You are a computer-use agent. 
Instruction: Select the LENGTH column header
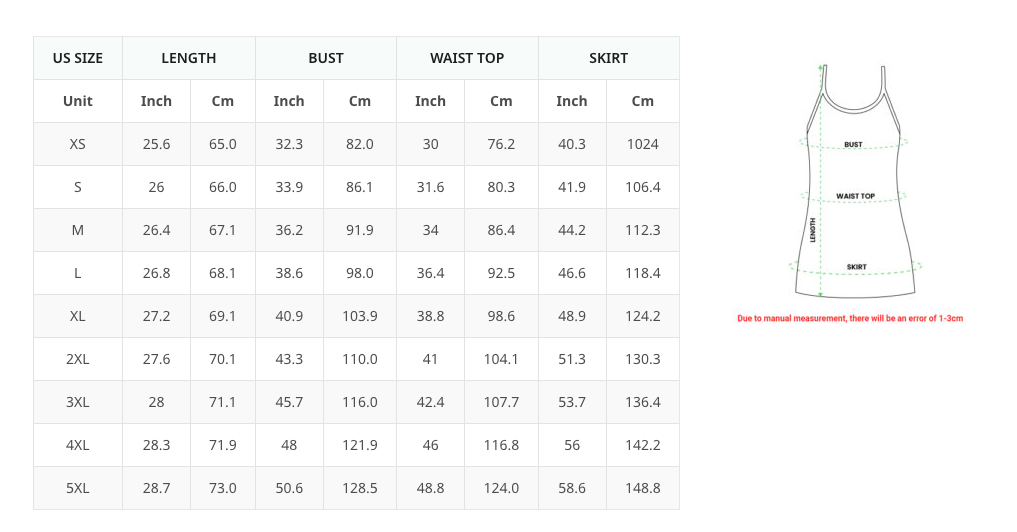pyautogui.click(x=189, y=58)
